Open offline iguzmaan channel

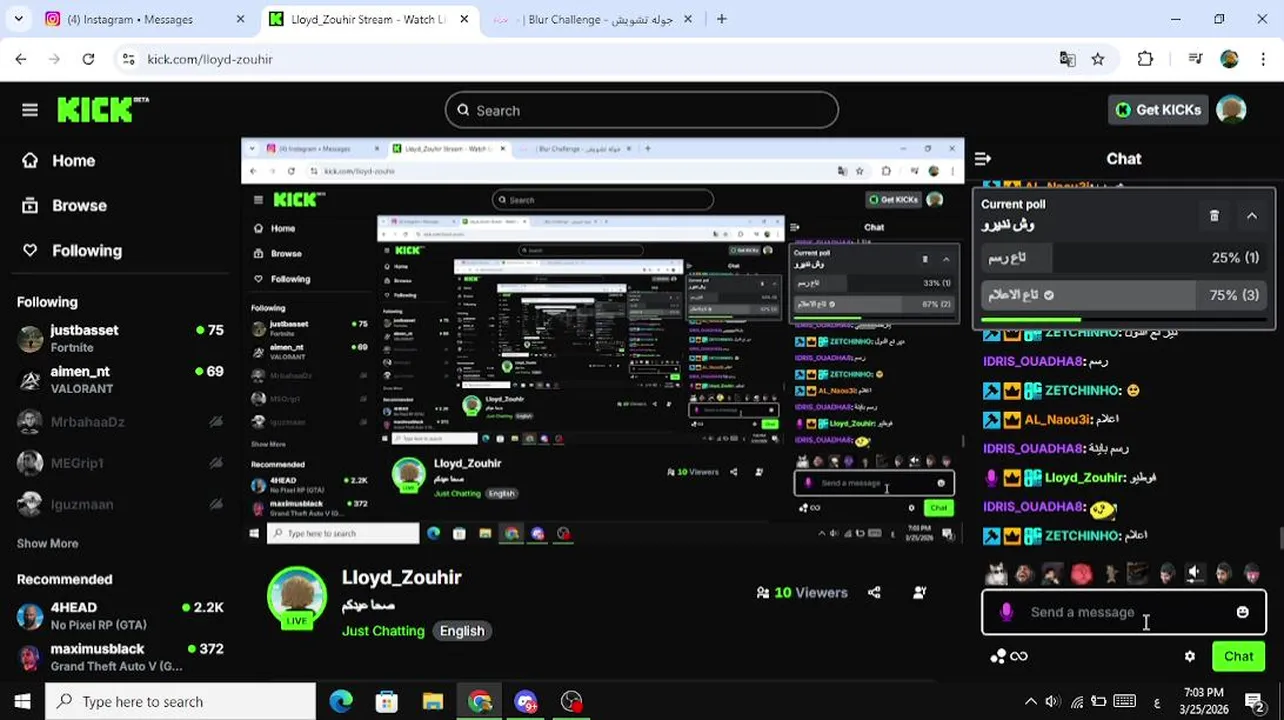(120, 504)
